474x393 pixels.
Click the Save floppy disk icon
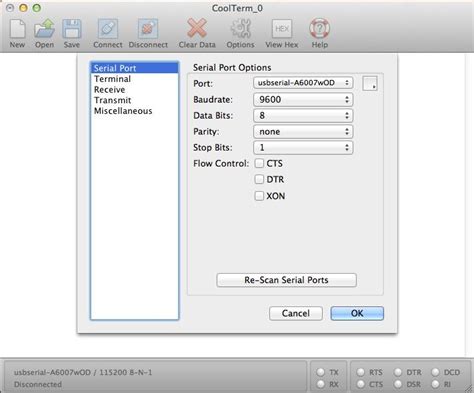point(72,29)
